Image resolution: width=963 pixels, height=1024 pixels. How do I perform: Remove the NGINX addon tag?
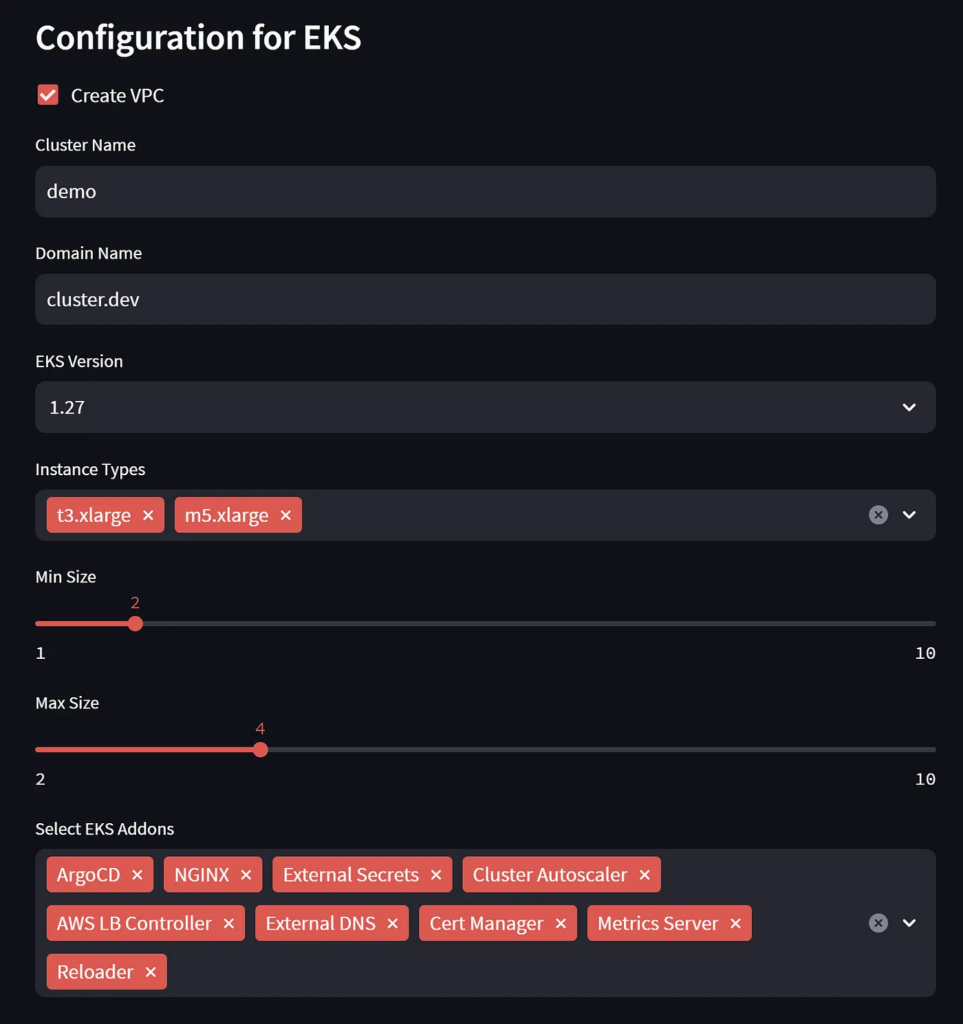coord(246,875)
